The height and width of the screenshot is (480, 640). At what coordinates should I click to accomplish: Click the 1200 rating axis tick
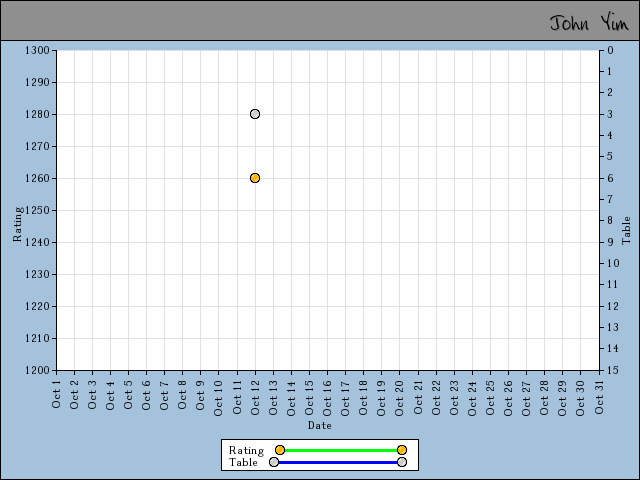click(x=37, y=370)
